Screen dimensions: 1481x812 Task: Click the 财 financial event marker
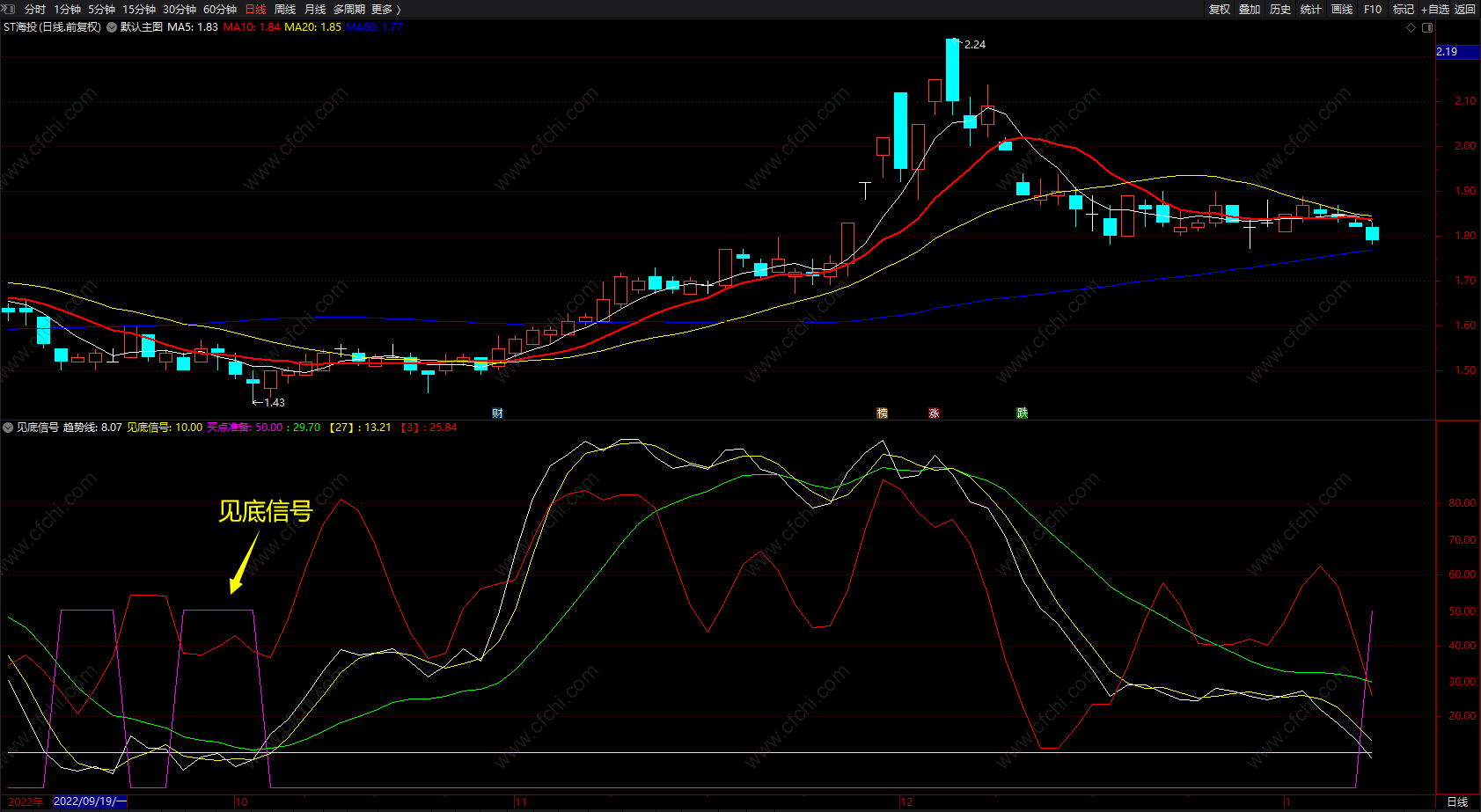point(497,413)
